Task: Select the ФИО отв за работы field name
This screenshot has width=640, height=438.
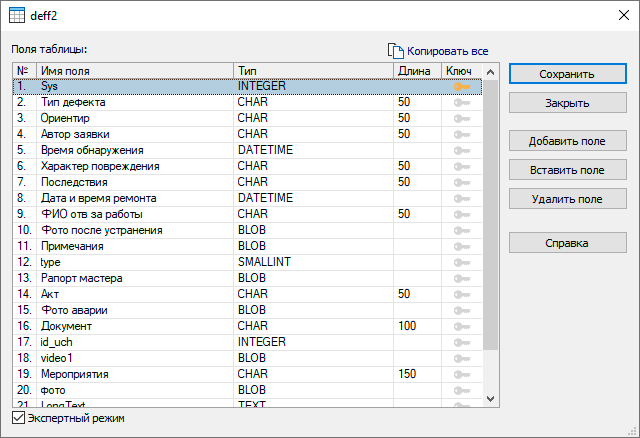Action: [x=92, y=214]
